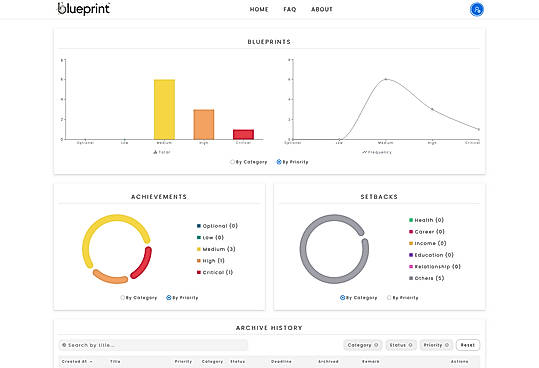Click the circle icon on the Priority filter
Viewport: 539px width, 368px height.
point(447,345)
